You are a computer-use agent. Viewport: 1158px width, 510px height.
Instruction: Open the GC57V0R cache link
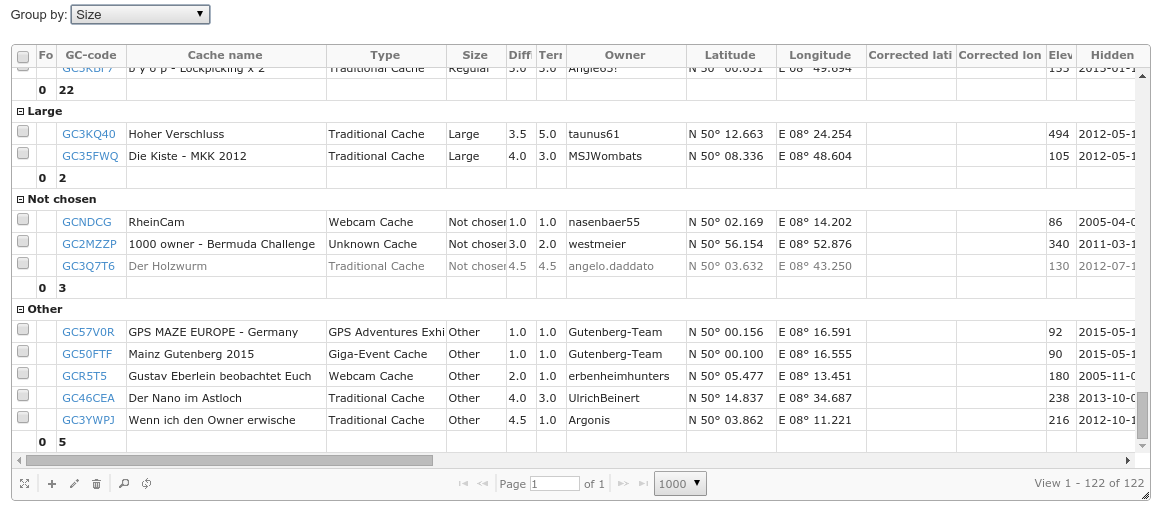(88, 332)
